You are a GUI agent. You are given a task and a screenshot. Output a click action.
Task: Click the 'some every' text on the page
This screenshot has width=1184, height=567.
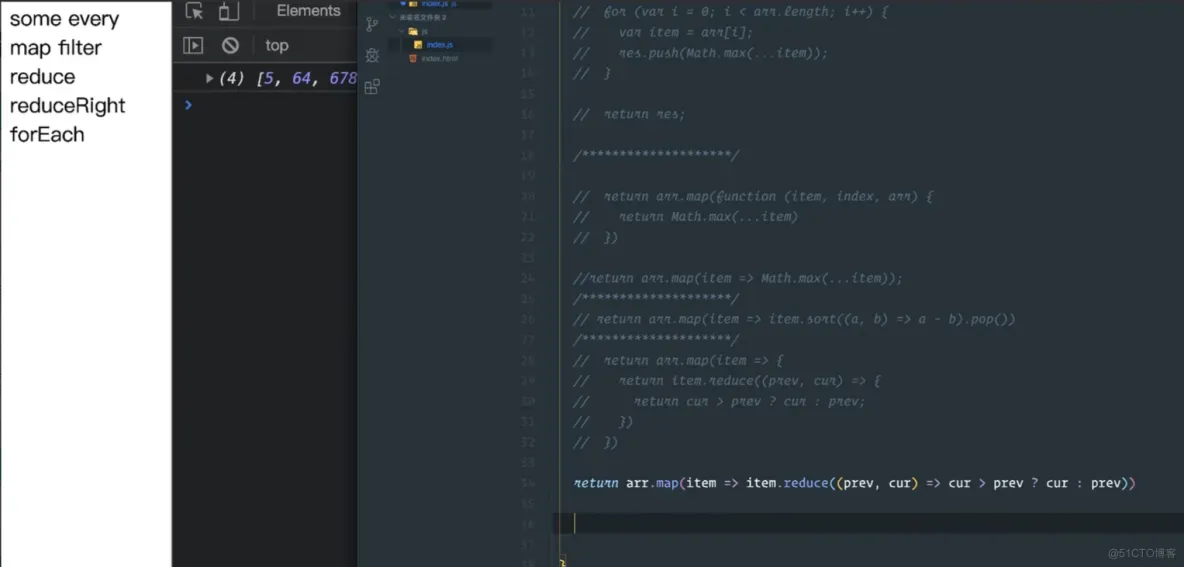pos(64,19)
